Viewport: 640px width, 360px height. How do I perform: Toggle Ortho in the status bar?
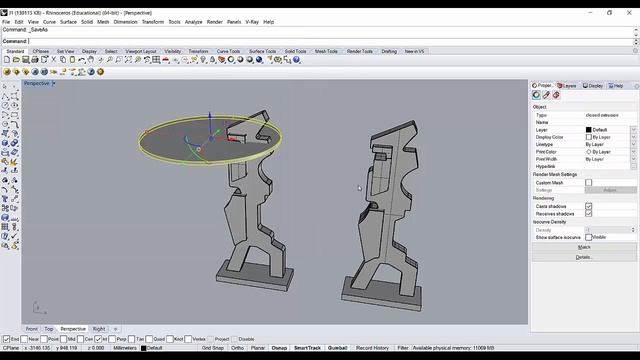[x=237, y=348]
